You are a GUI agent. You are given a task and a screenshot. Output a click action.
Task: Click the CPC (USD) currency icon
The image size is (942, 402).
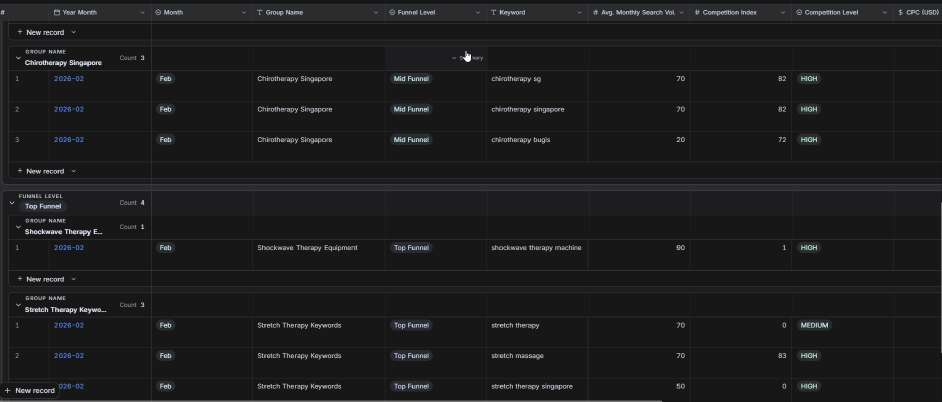901,12
